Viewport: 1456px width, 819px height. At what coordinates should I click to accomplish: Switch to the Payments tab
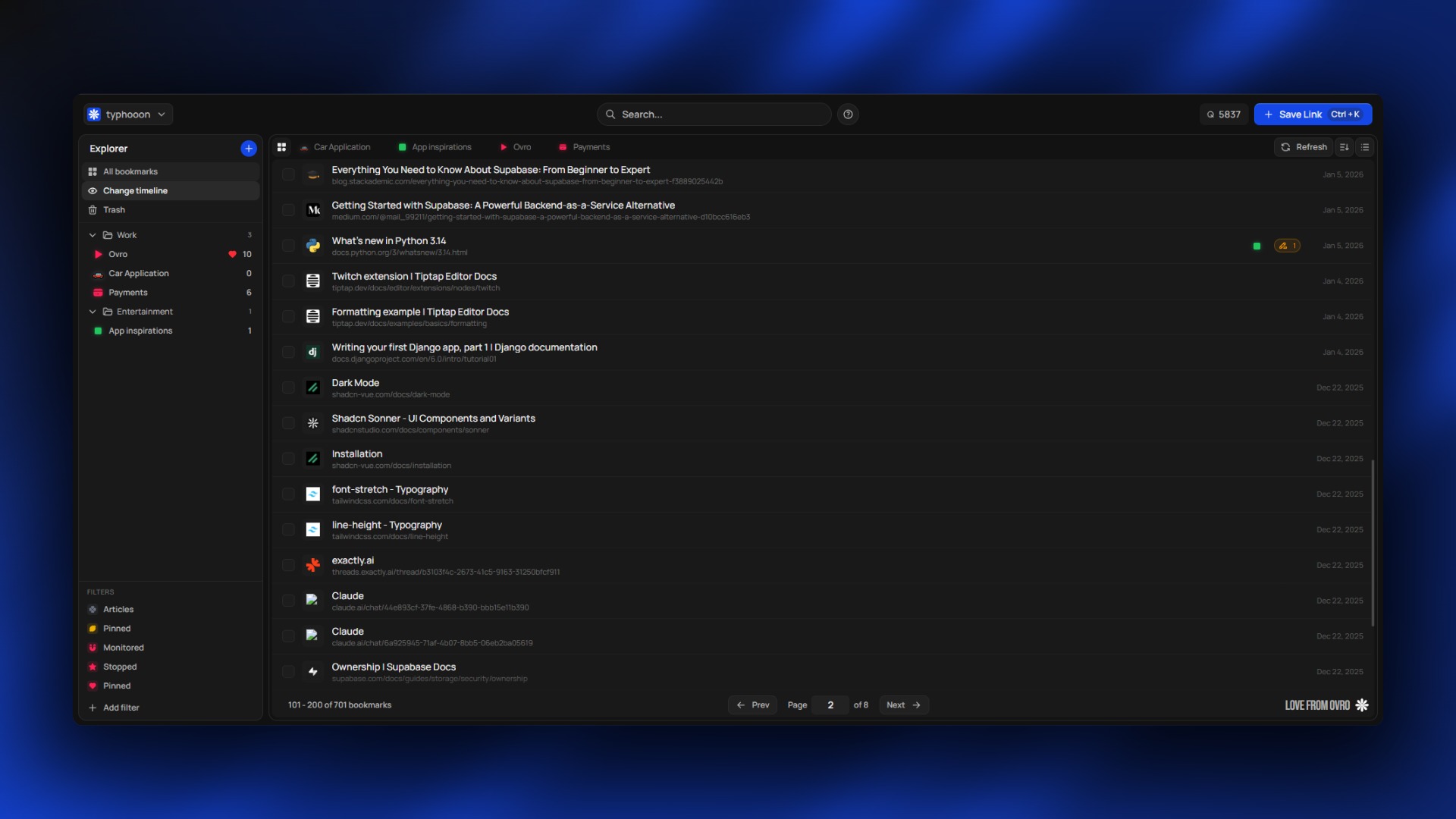(584, 147)
